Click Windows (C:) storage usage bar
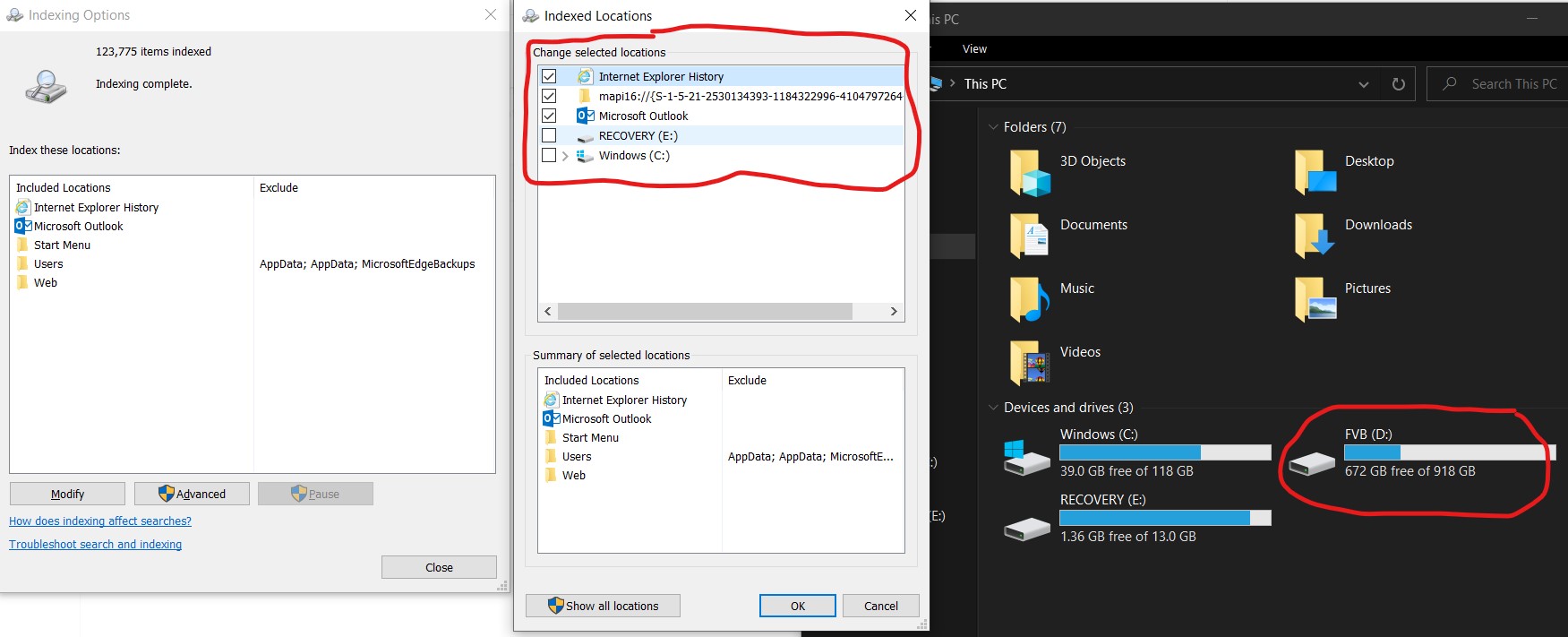 point(1165,452)
